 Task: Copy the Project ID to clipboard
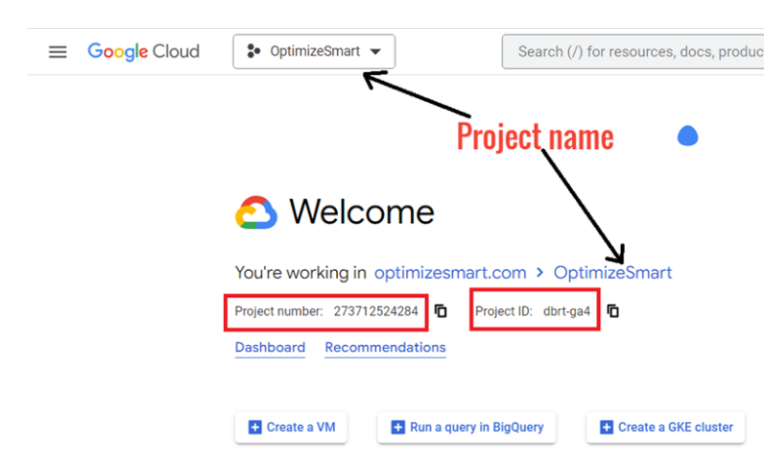[613, 311]
